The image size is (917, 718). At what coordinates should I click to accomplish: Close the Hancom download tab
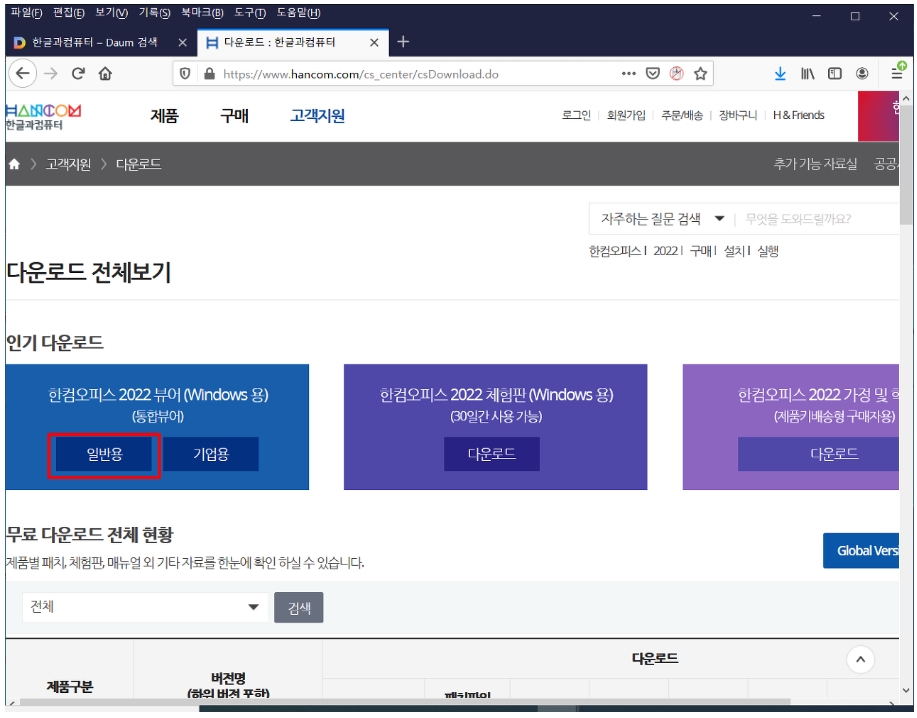tap(374, 43)
